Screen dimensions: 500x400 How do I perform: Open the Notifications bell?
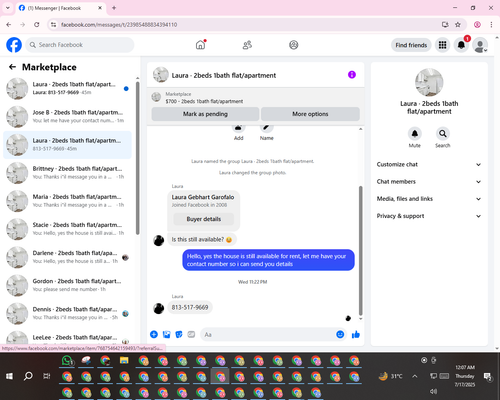click(x=461, y=45)
